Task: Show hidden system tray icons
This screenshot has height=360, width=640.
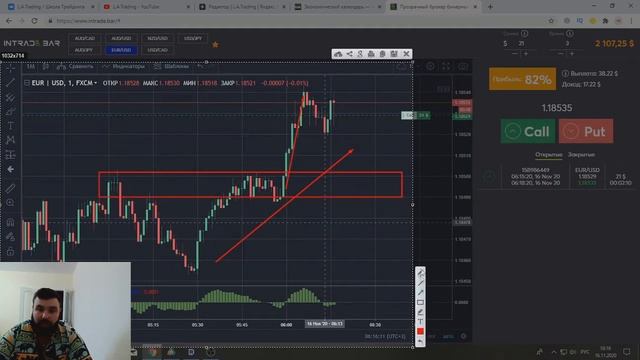Action: tap(554, 352)
